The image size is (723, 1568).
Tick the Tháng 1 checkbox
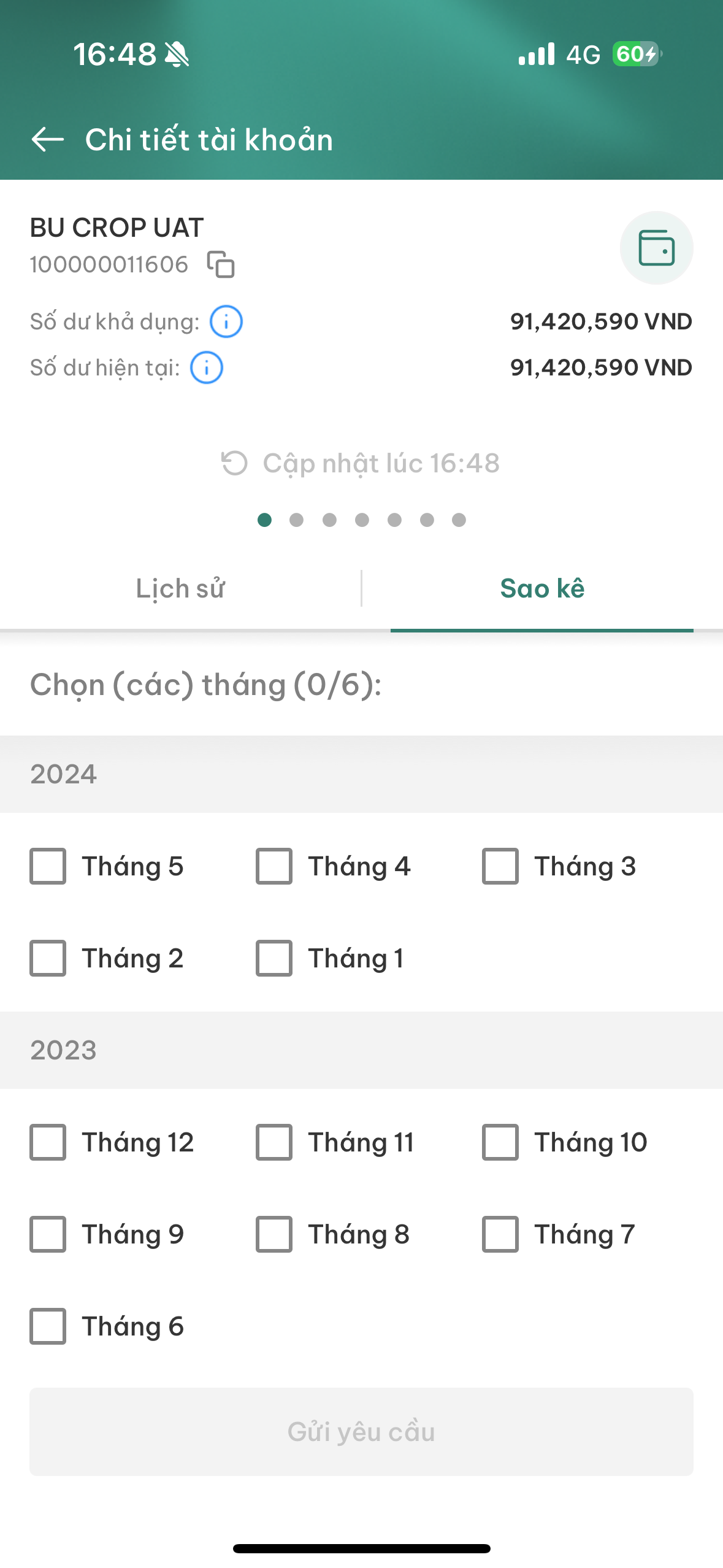[x=274, y=958]
